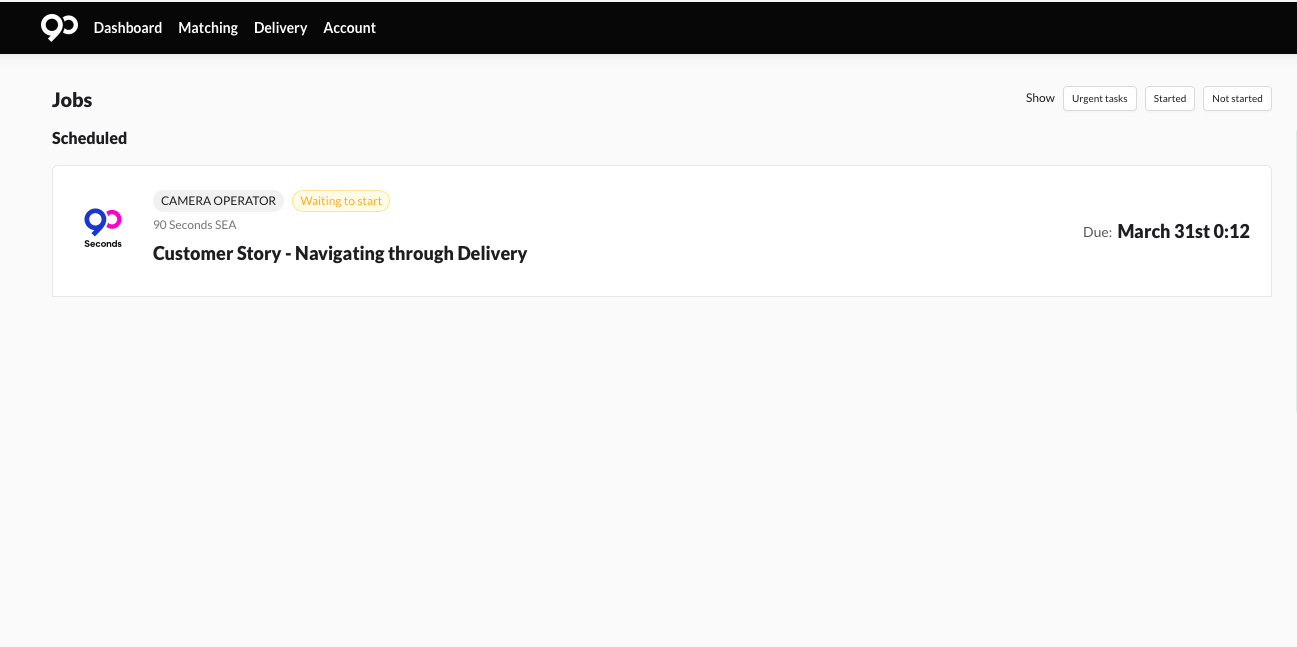The image size is (1297, 647).
Task: Click the Jobs page heading
Action: (x=72, y=100)
